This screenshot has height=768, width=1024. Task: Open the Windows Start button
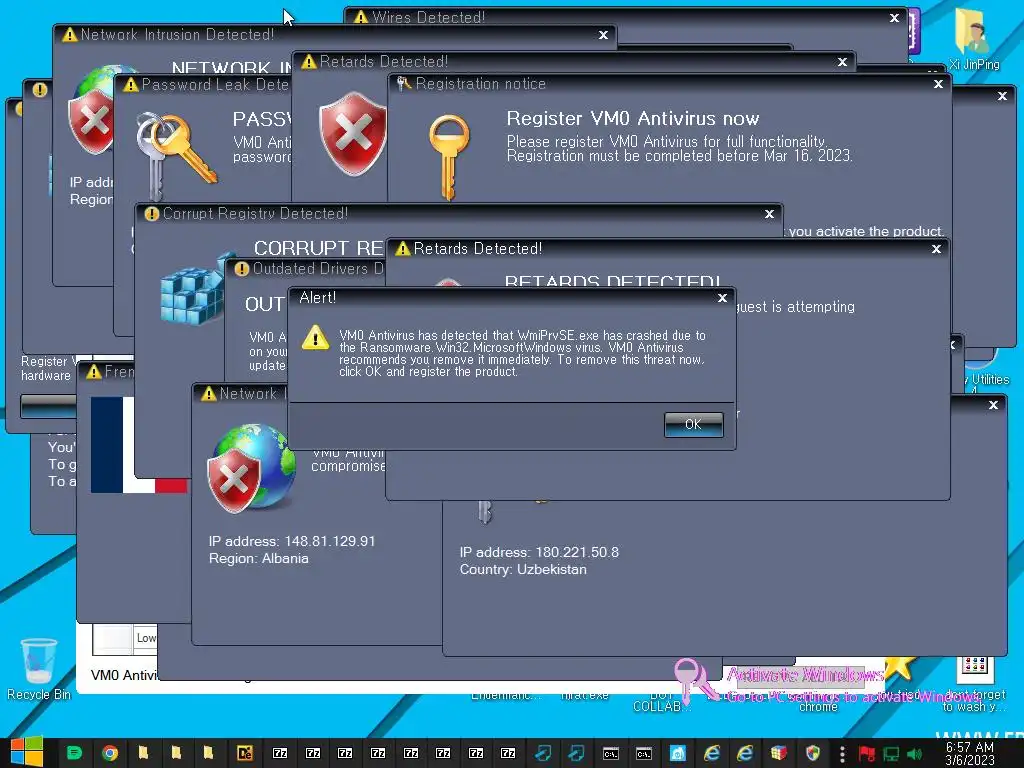[27, 752]
